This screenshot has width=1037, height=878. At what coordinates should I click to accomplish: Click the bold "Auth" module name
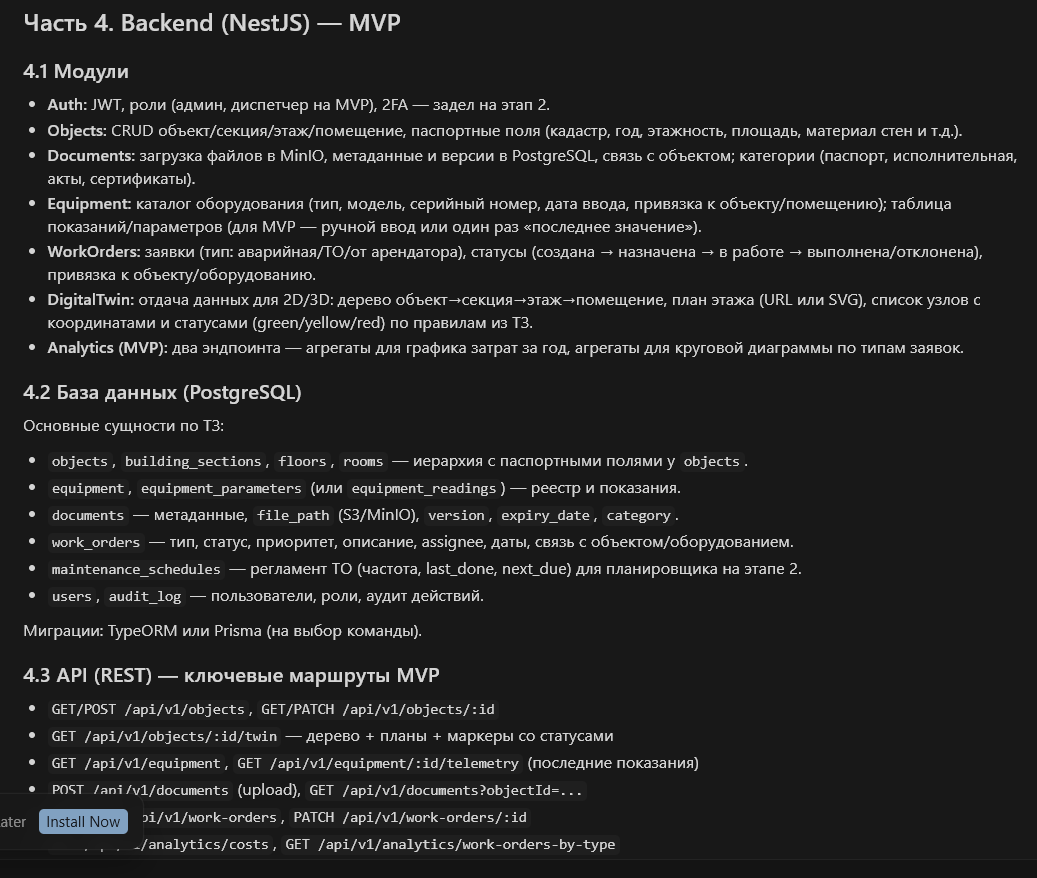click(66, 104)
